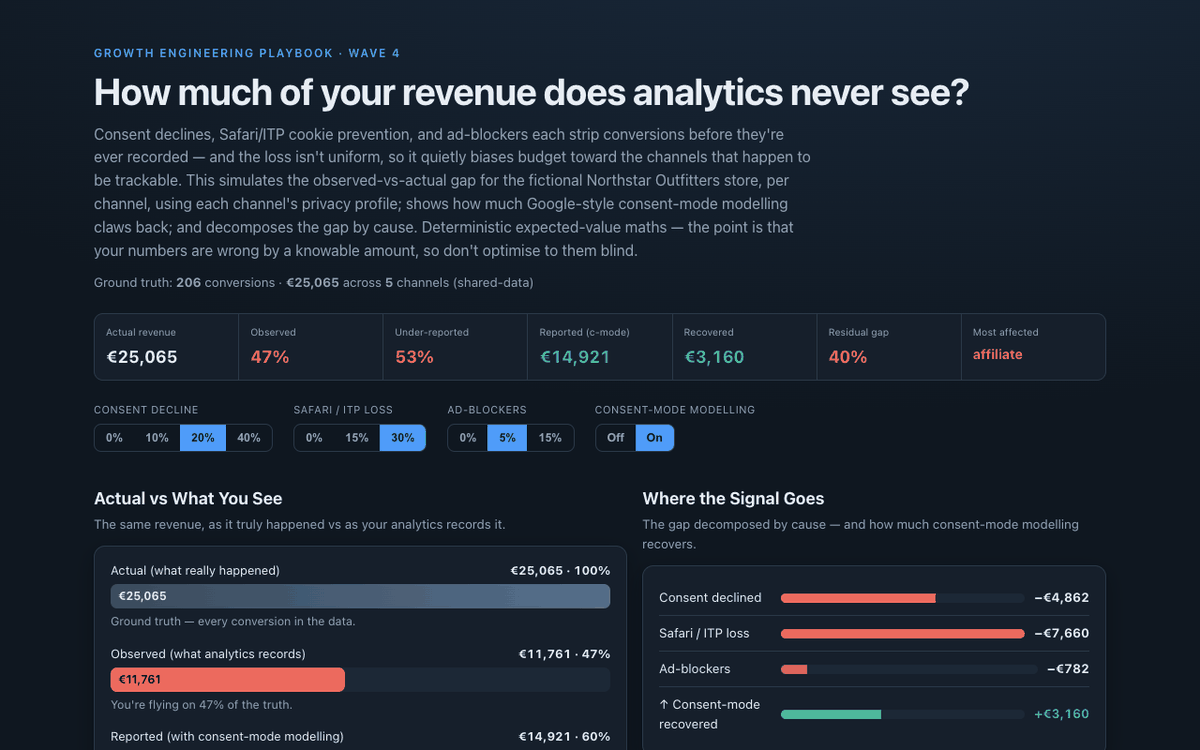Click Most affected affiliate card
Screen dimensions: 1200x750
pos(1033,347)
